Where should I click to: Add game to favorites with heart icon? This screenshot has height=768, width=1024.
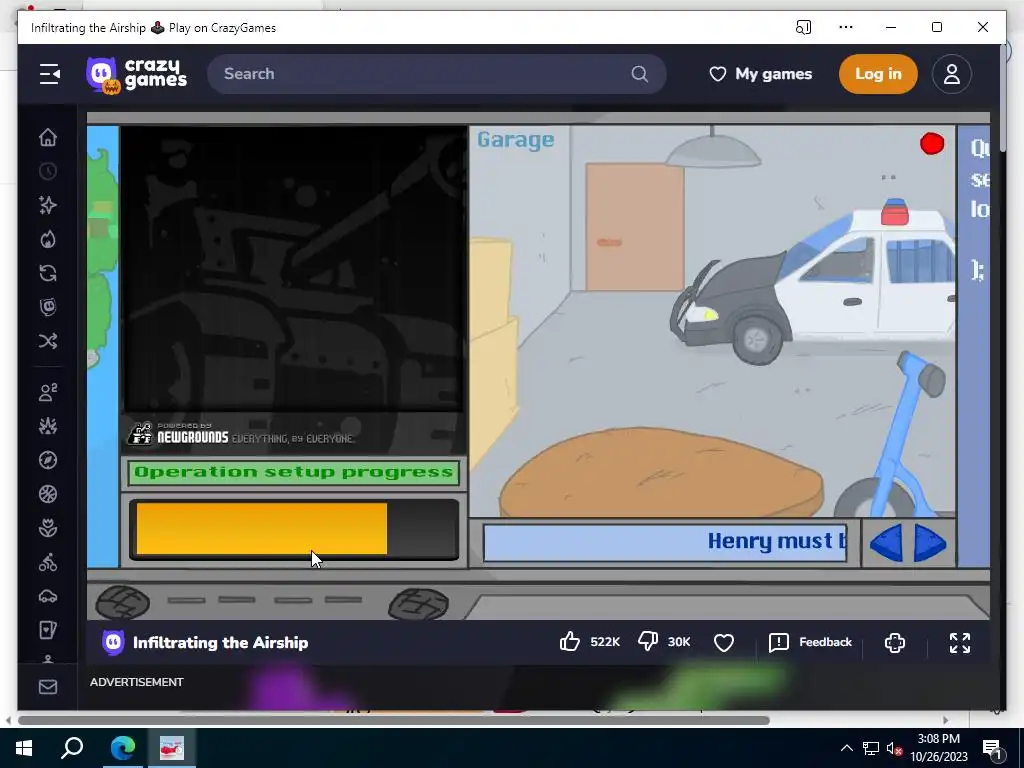(724, 643)
